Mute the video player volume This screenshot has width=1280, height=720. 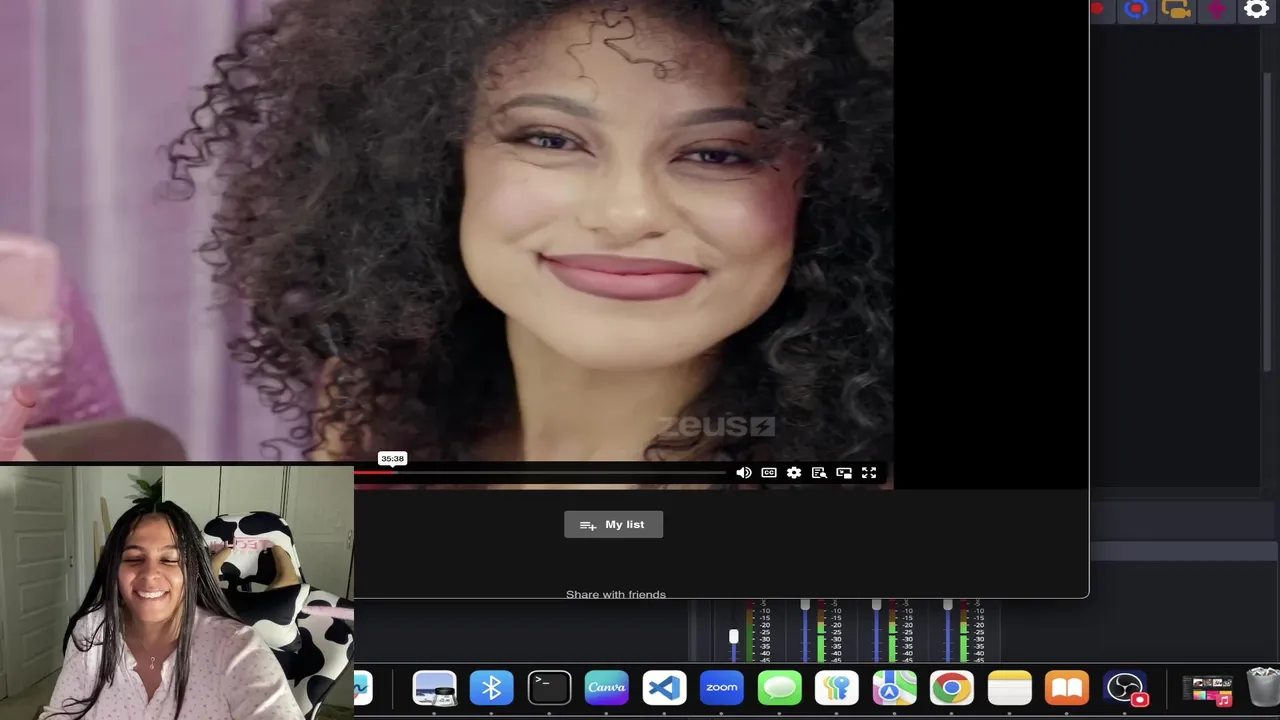pyautogui.click(x=743, y=473)
